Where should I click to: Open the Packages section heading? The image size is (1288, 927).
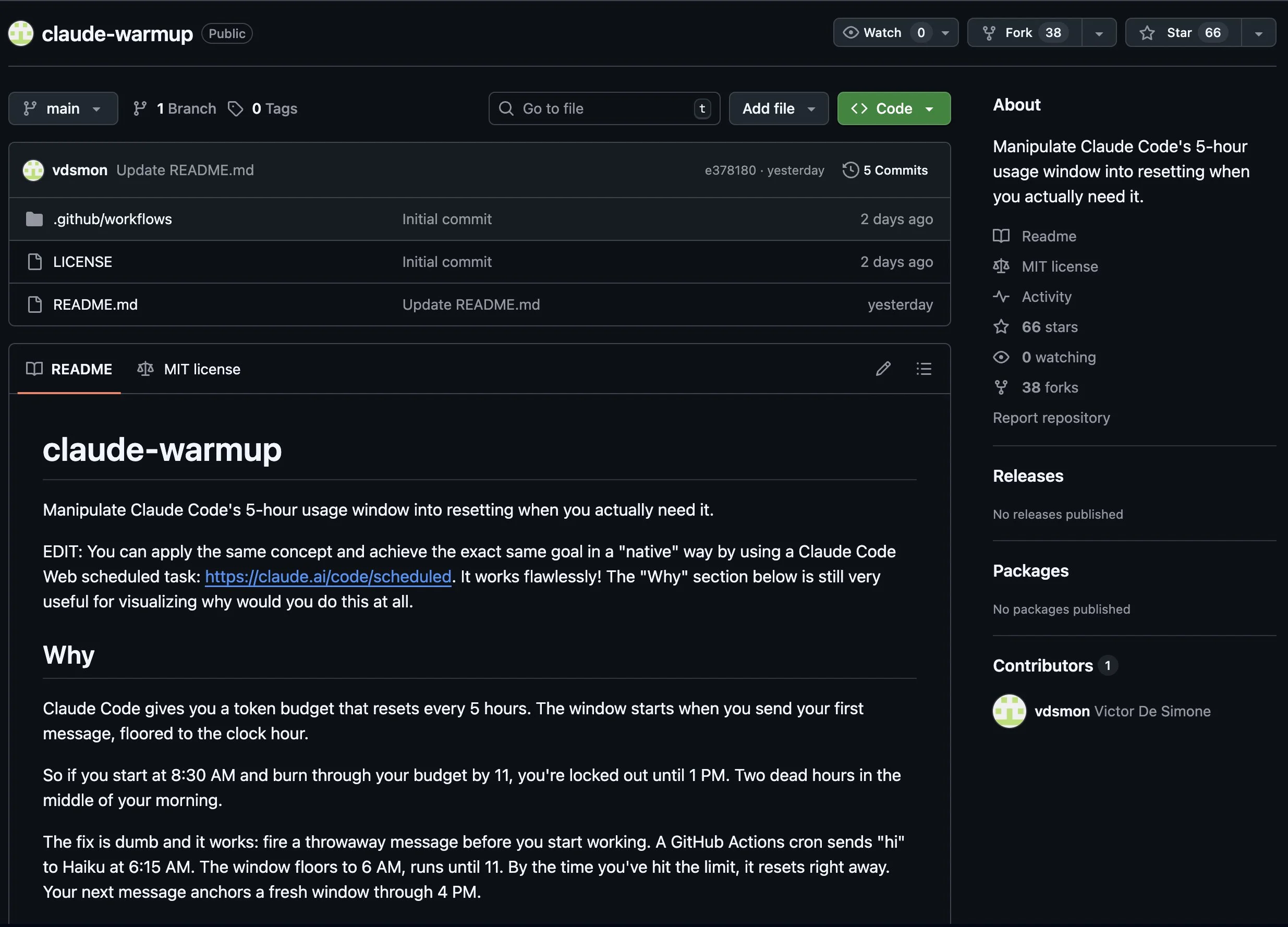[1031, 570]
